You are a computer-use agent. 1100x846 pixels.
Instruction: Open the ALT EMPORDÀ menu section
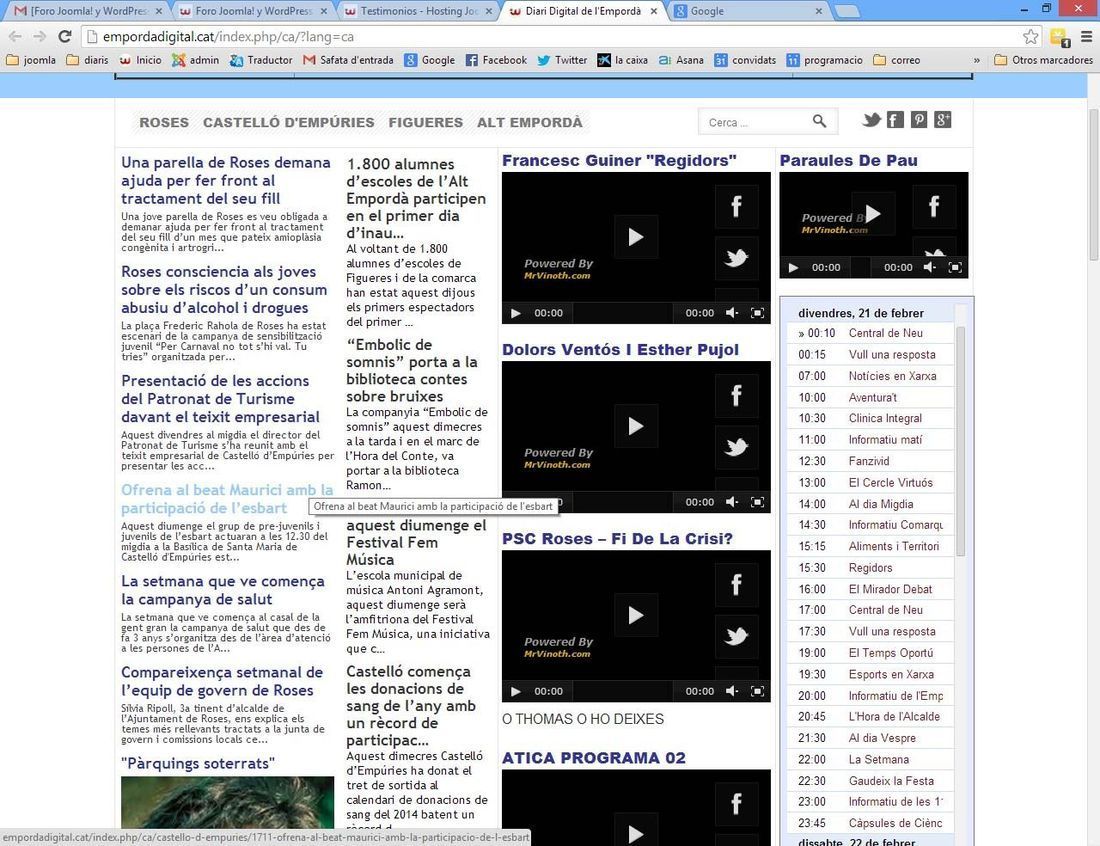[x=530, y=122]
